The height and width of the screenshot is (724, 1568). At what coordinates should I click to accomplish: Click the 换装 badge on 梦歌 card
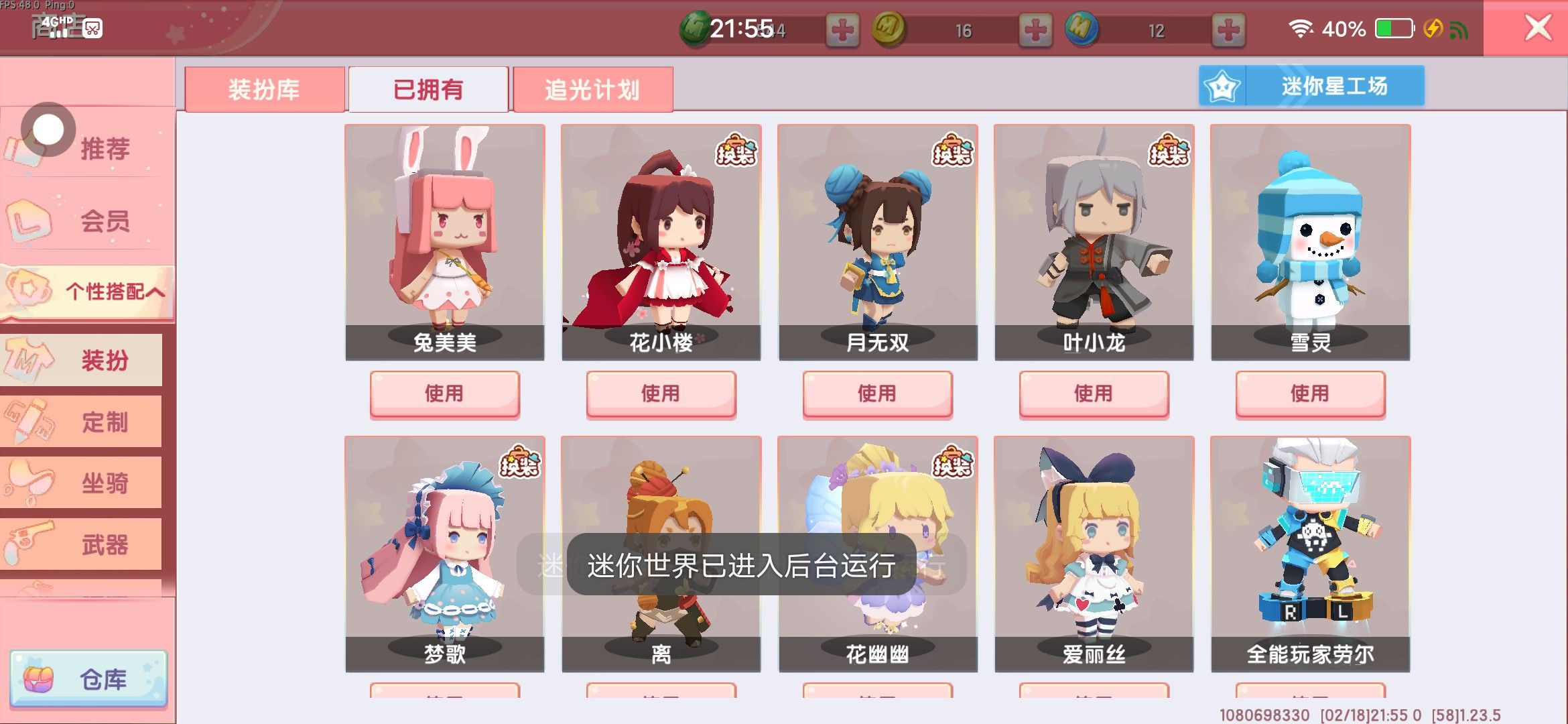click(519, 461)
